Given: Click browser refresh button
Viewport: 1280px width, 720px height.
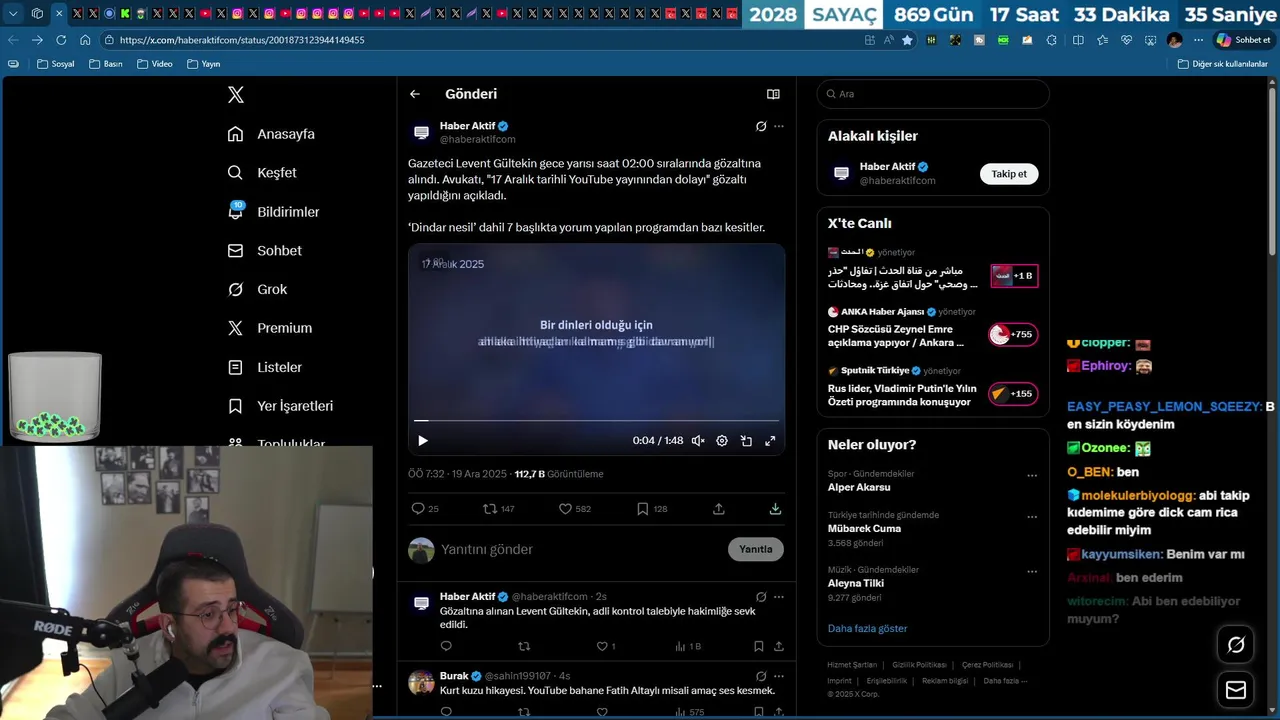Looking at the screenshot, I should 61,40.
